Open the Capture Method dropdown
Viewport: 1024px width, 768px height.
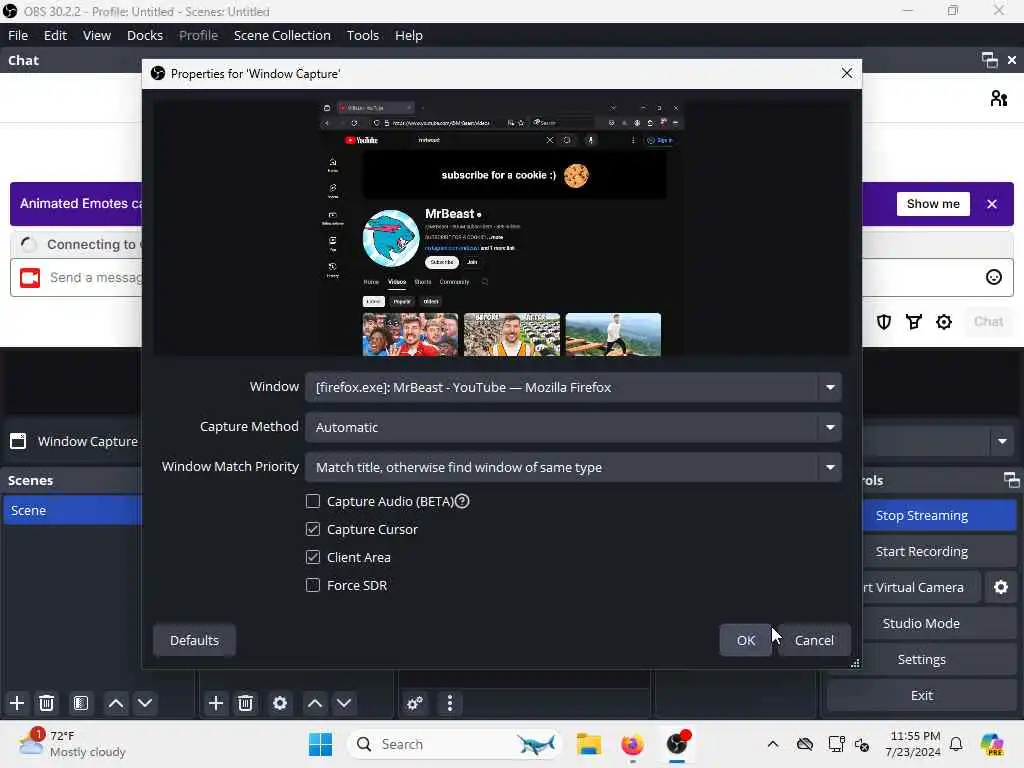tap(573, 427)
